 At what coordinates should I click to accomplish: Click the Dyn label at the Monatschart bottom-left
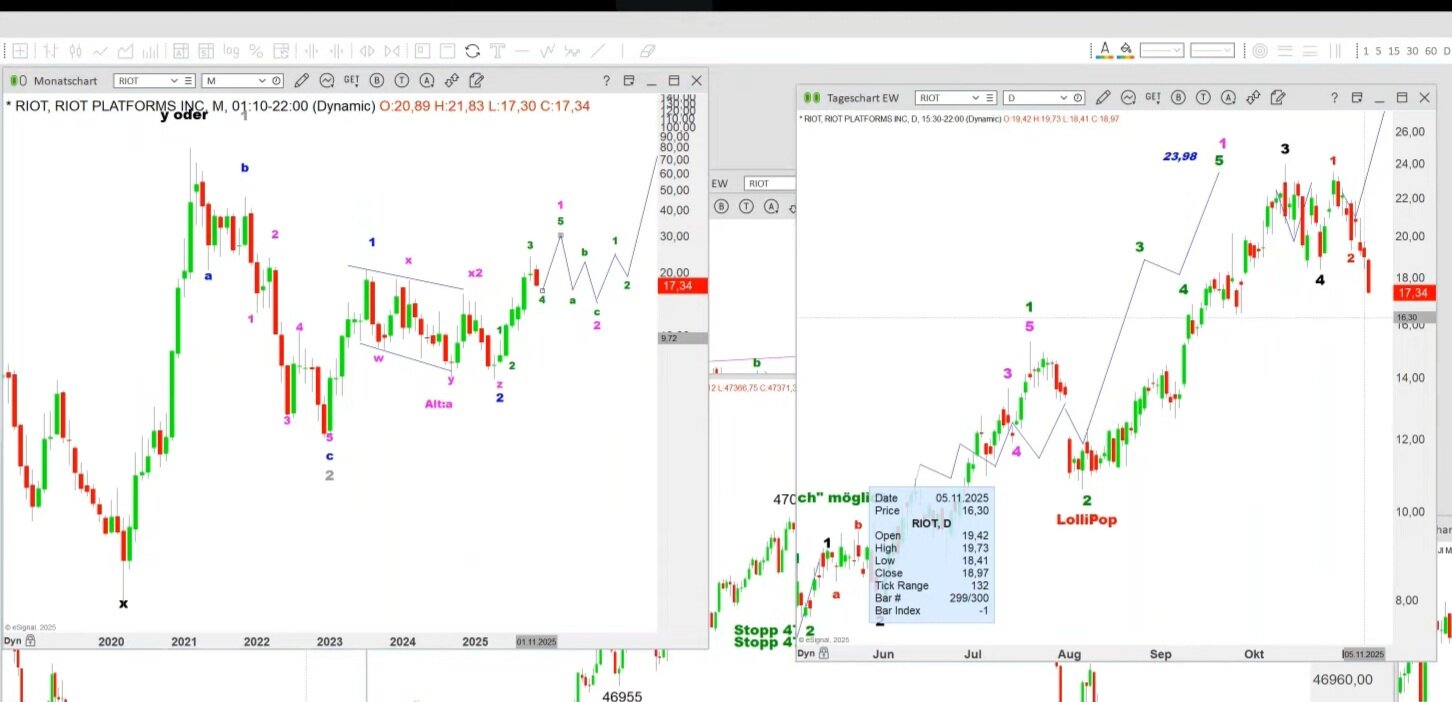[13, 641]
